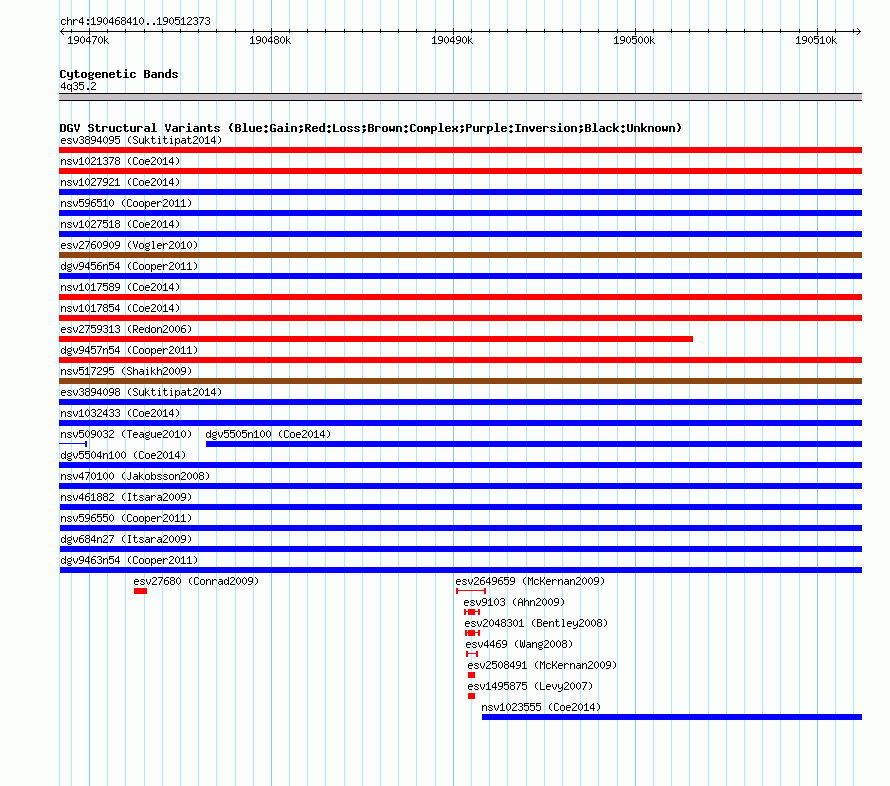Image resolution: width=890 pixels, height=786 pixels.
Task: Click the 190500k ruler position
Action: pos(634,40)
